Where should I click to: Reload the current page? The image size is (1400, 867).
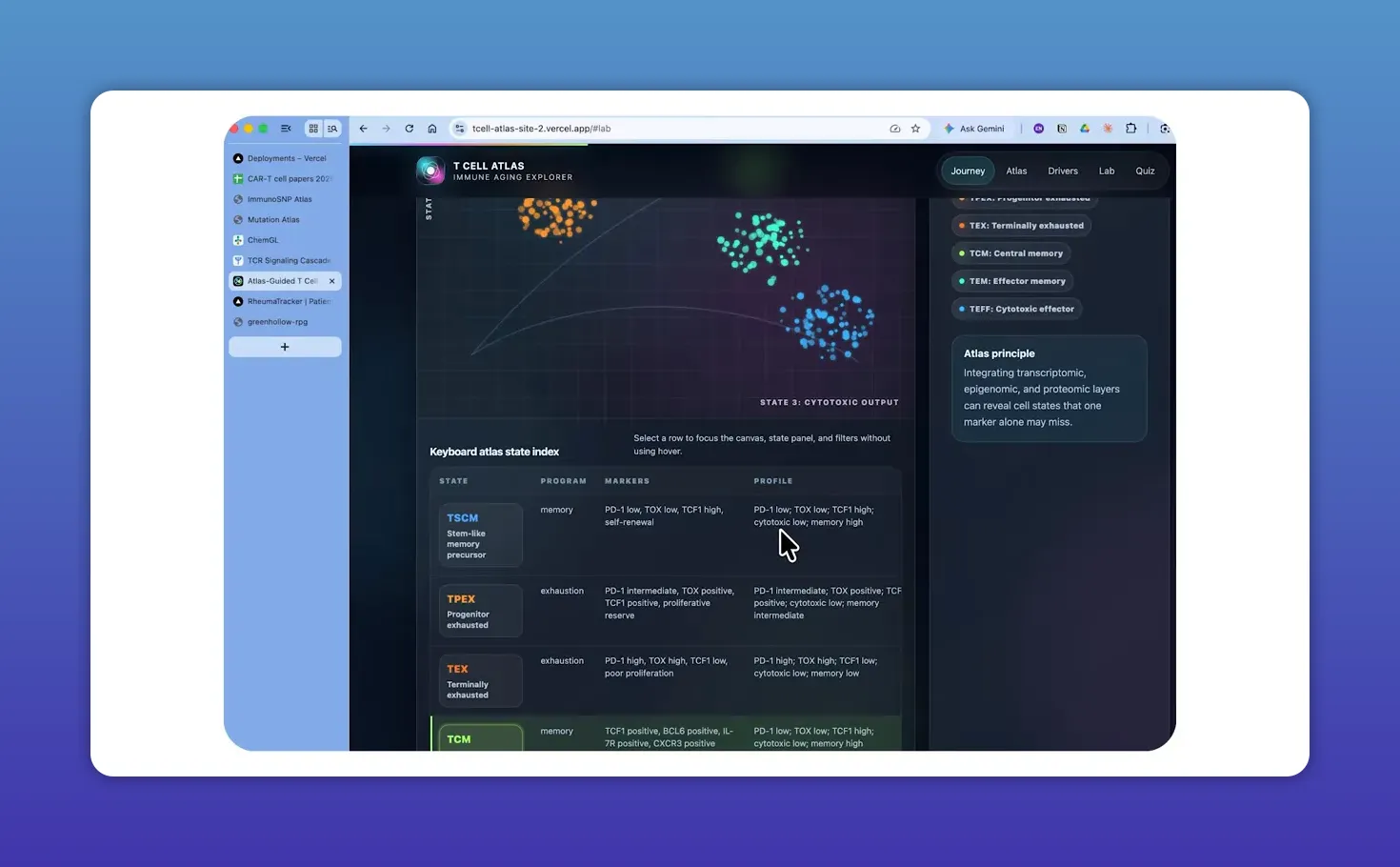click(x=410, y=129)
